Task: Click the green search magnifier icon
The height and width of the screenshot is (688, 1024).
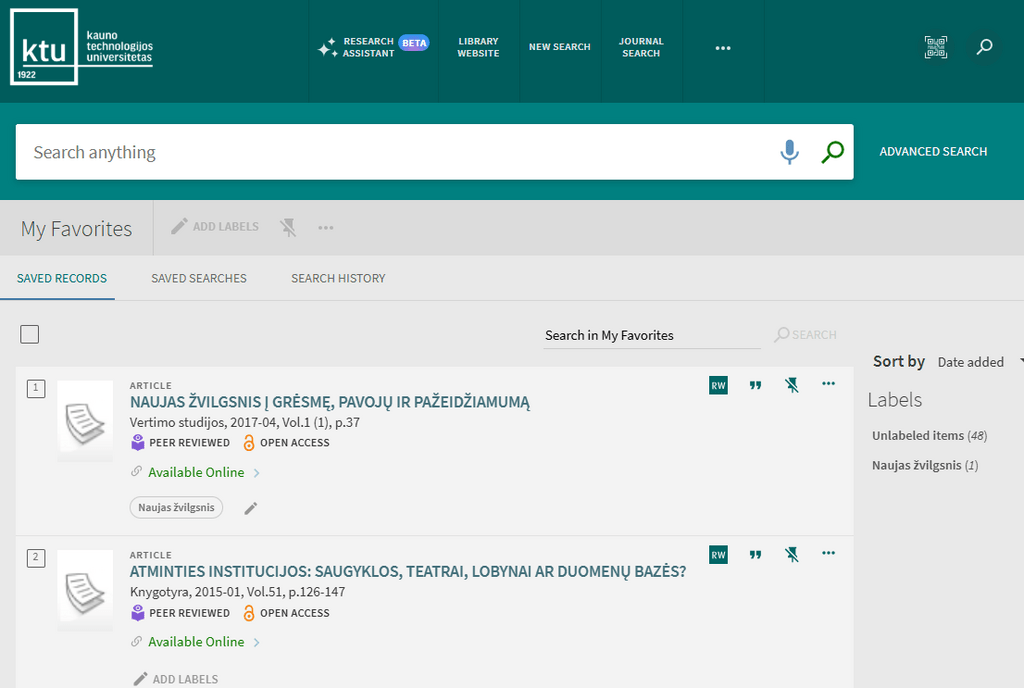Action: 832,152
